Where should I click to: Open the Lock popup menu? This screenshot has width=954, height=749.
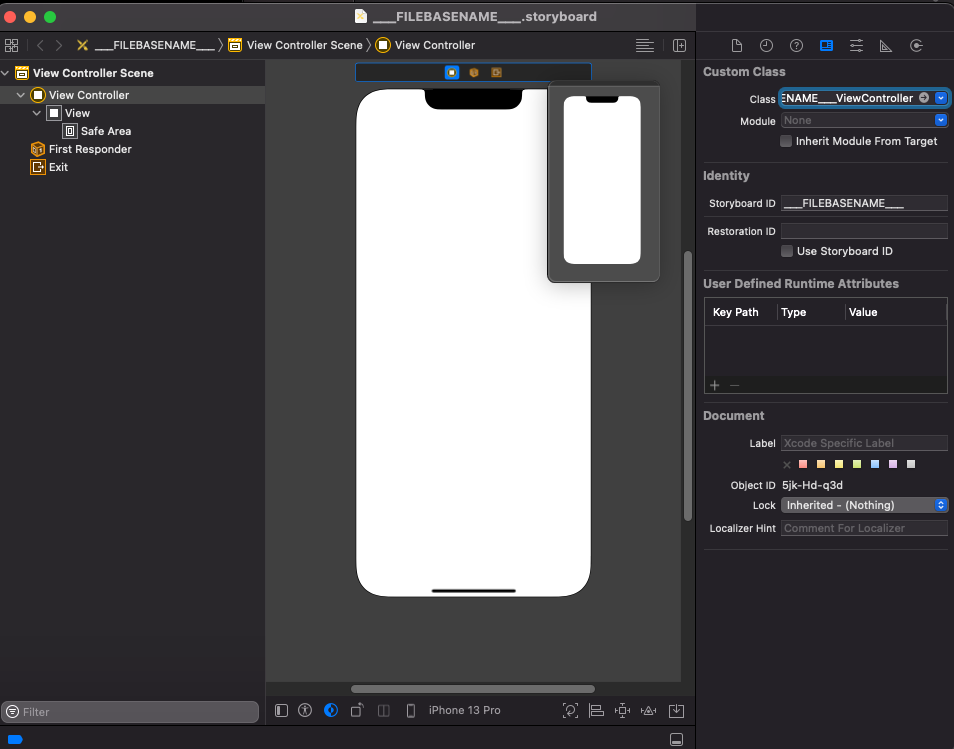tap(864, 506)
